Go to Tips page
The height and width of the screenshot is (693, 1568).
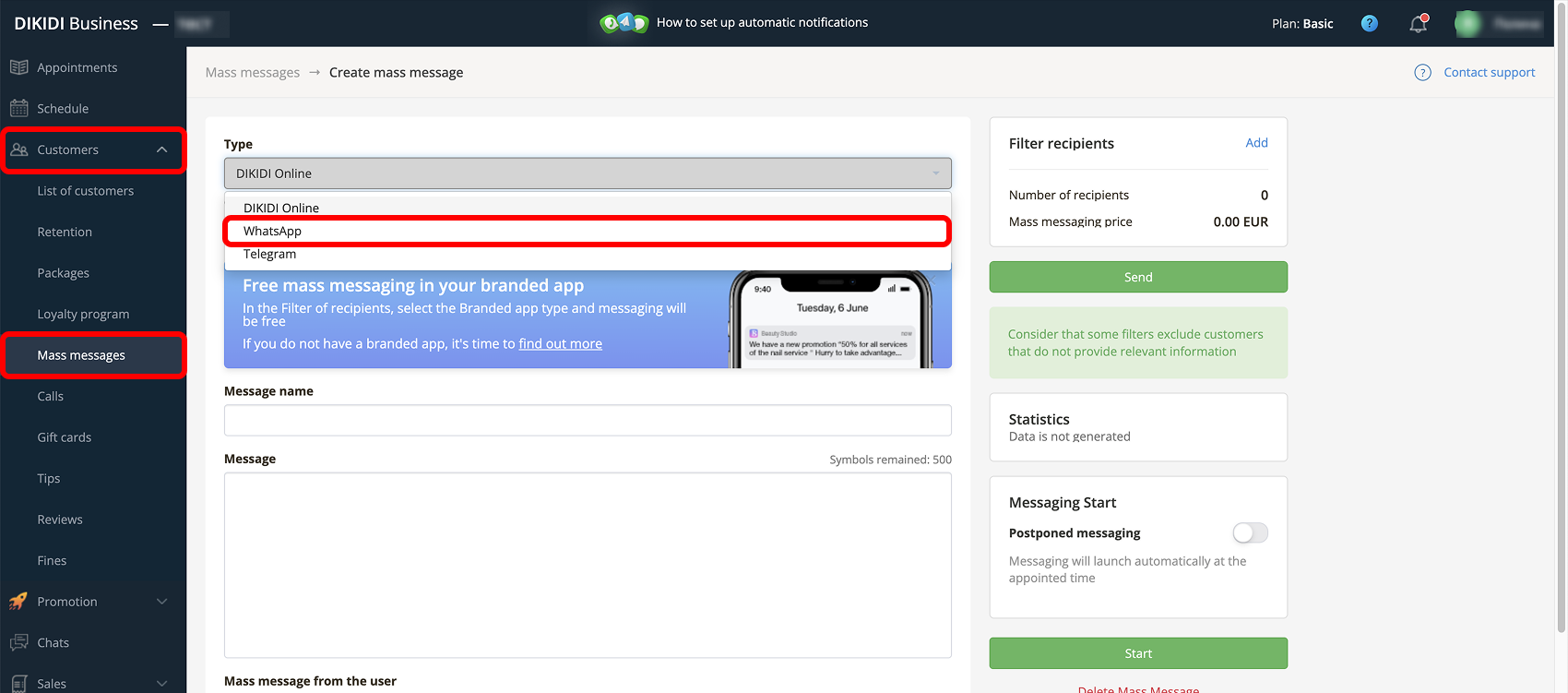pos(48,479)
